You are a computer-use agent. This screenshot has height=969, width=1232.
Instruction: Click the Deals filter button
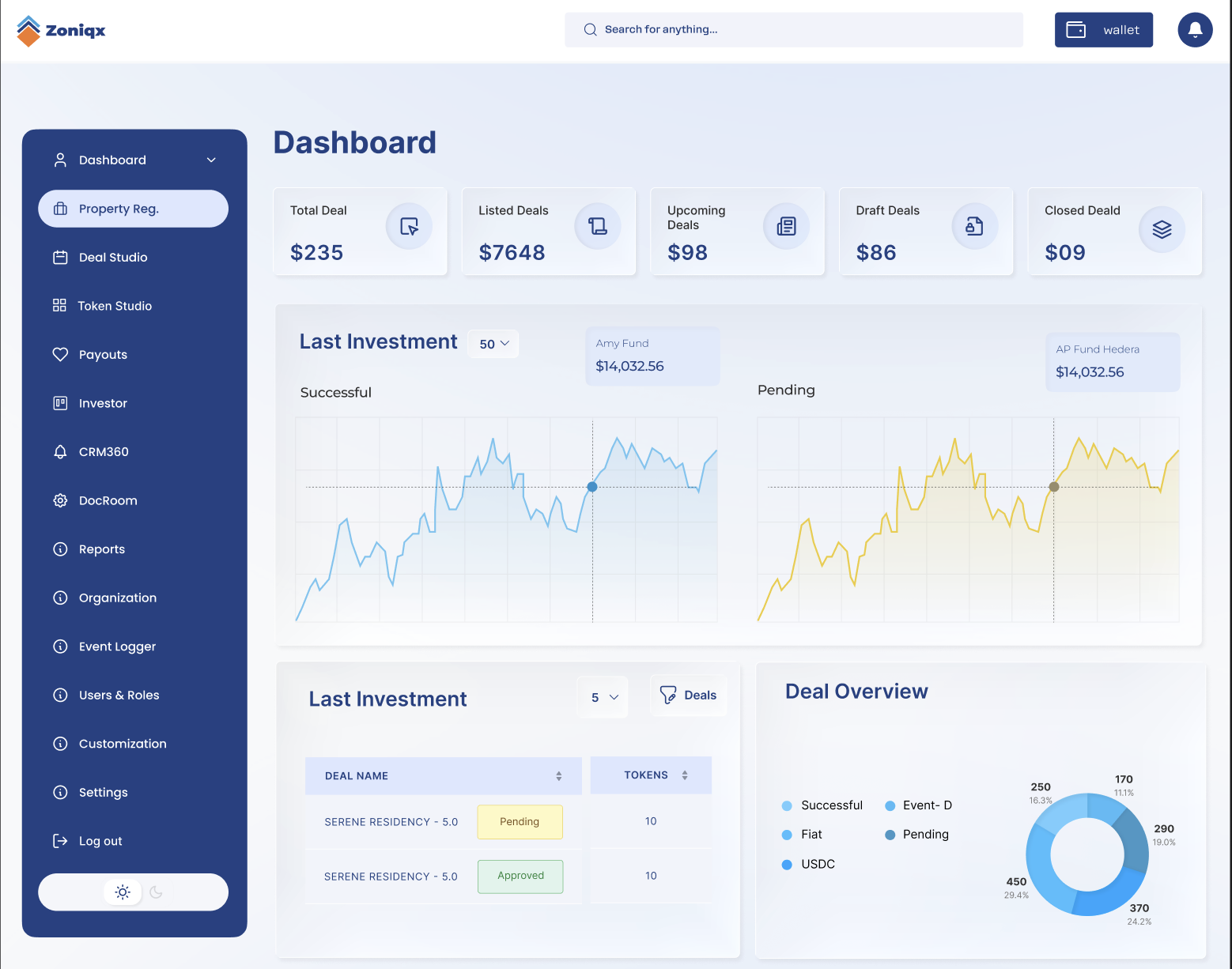coord(688,695)
